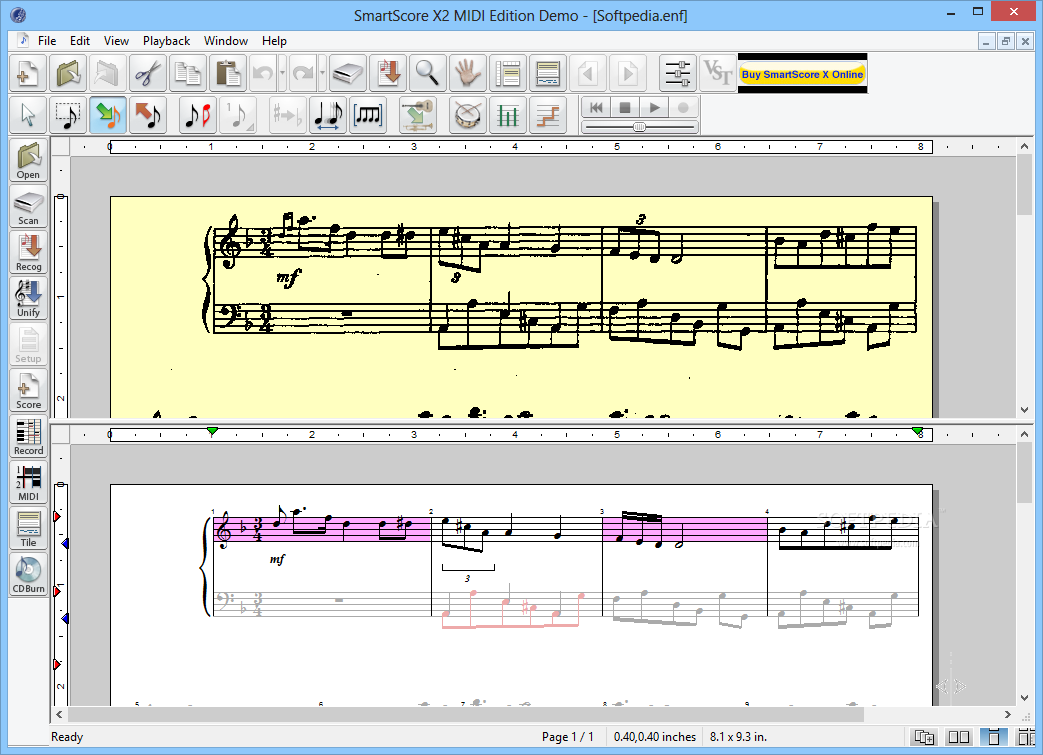Image resolution: width=1043 pixels, height=755 pixels.
Task: Click the top red staff marker on vertical ruler
Action: [x=57, y=516]
